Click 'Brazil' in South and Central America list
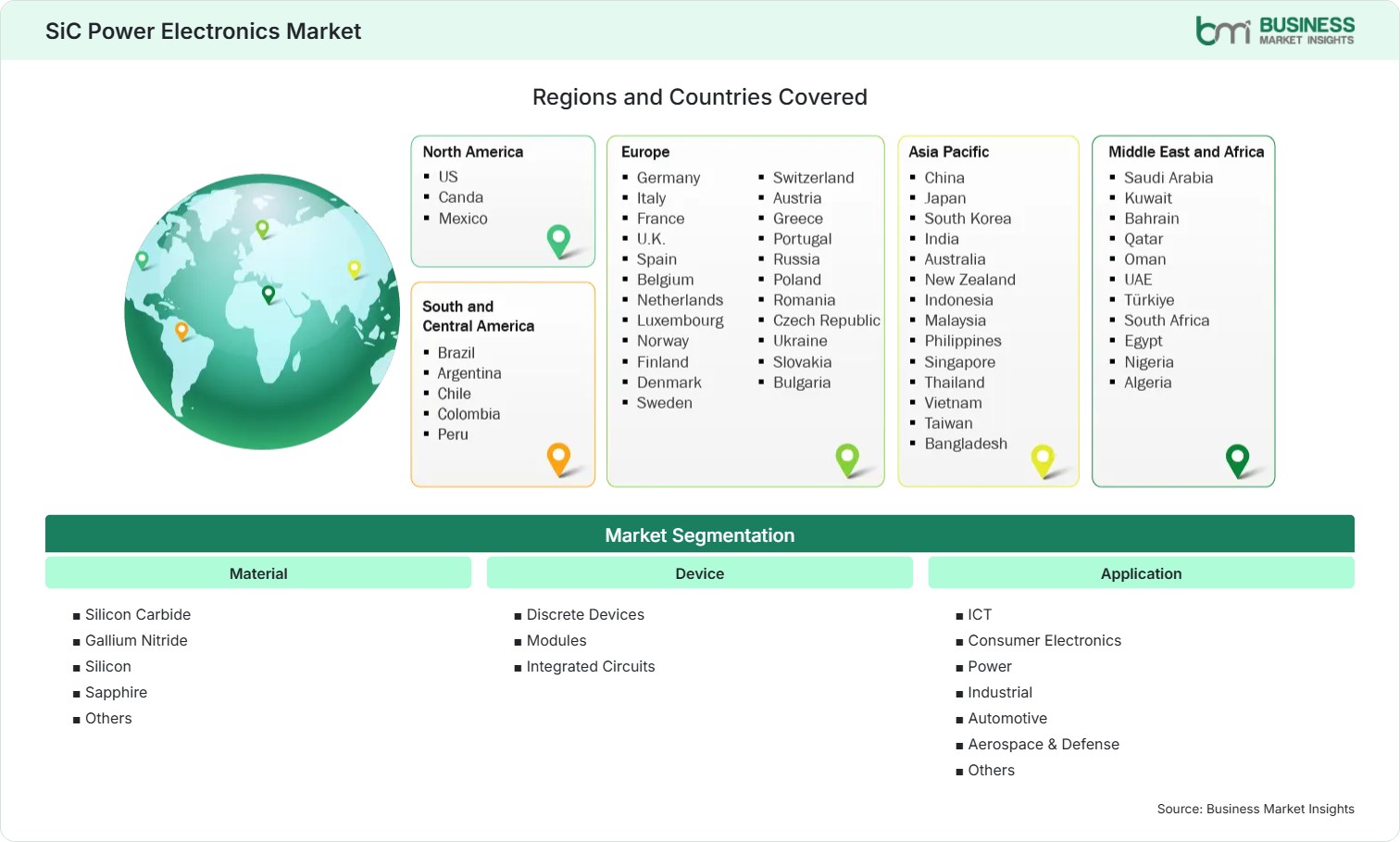This screenshot has width=1400, height=842. pyautogui.click(x=456, y=353)
